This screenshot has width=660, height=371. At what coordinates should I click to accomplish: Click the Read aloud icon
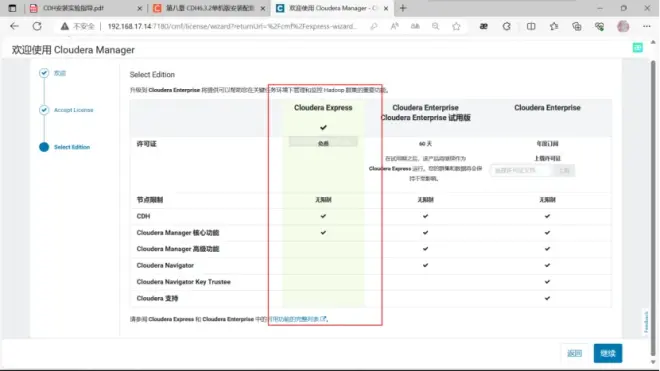click(x=394, y=26)
